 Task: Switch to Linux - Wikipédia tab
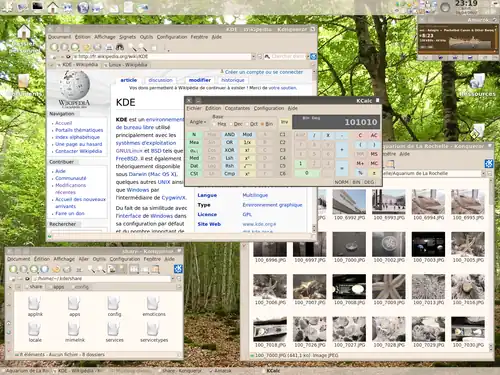pyautogui.click(x=125, y=65)
